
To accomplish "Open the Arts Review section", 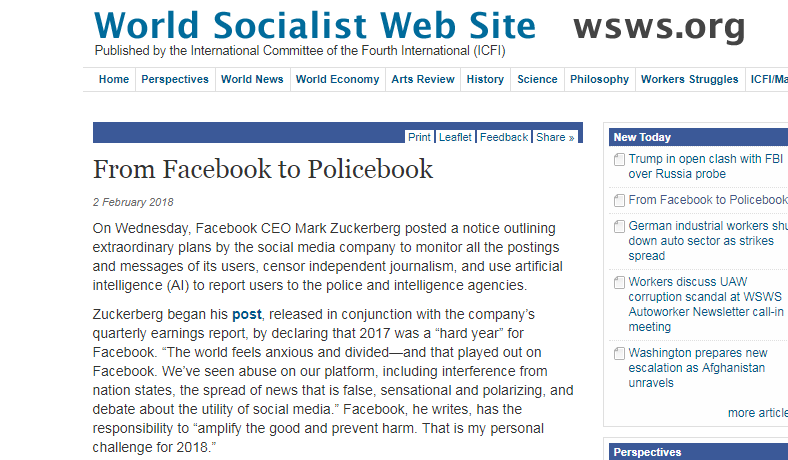I will click(x=423, y=79).
